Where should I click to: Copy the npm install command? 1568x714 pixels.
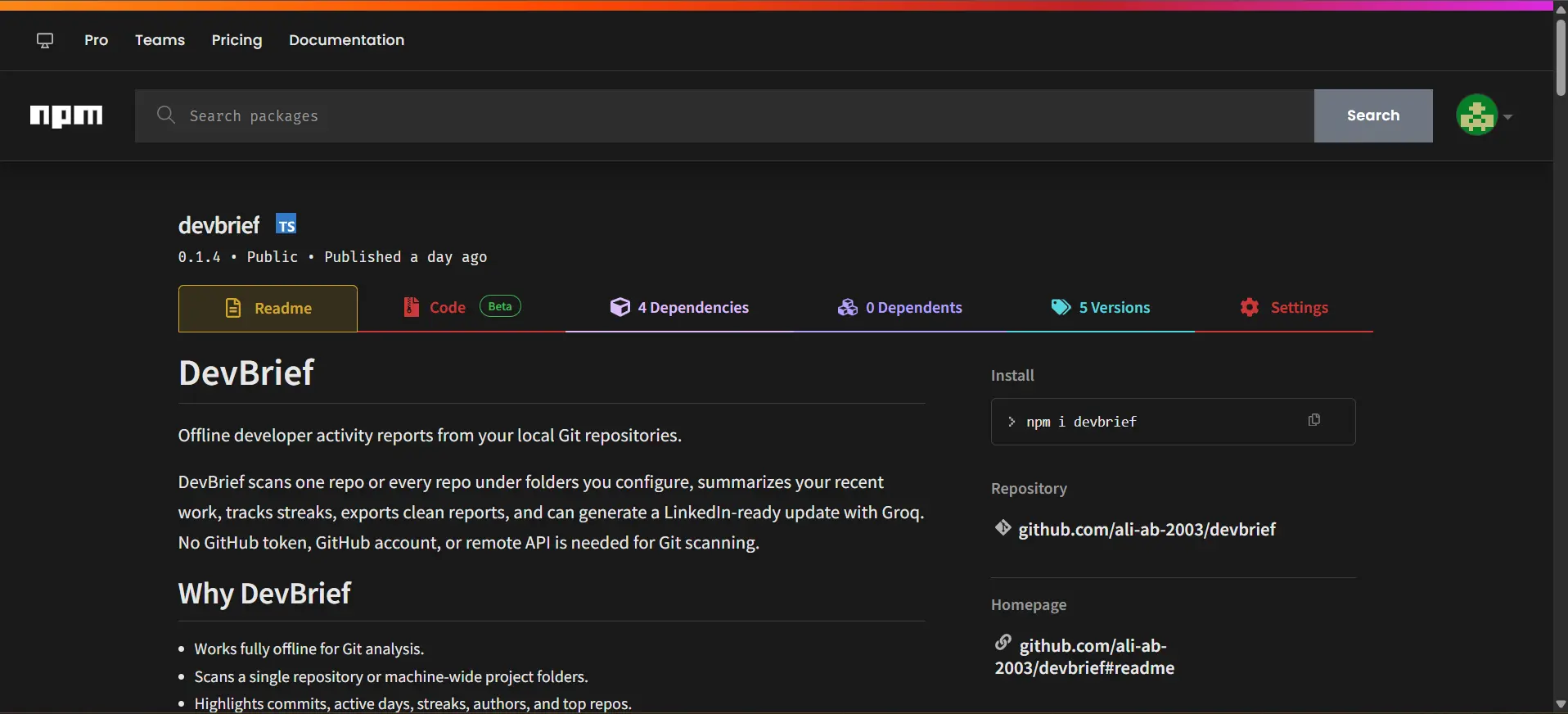1314,420
